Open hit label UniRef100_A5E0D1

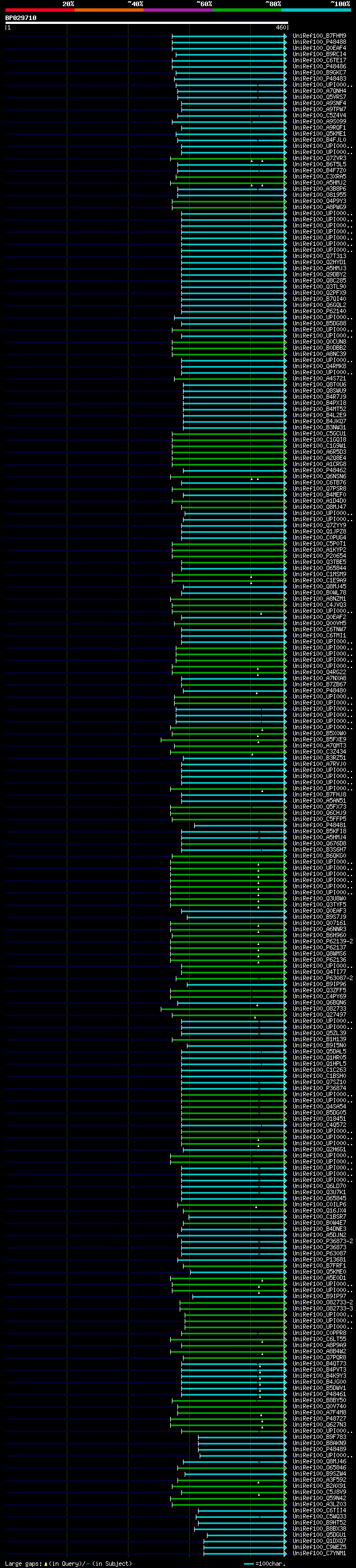click(319, 1278)
